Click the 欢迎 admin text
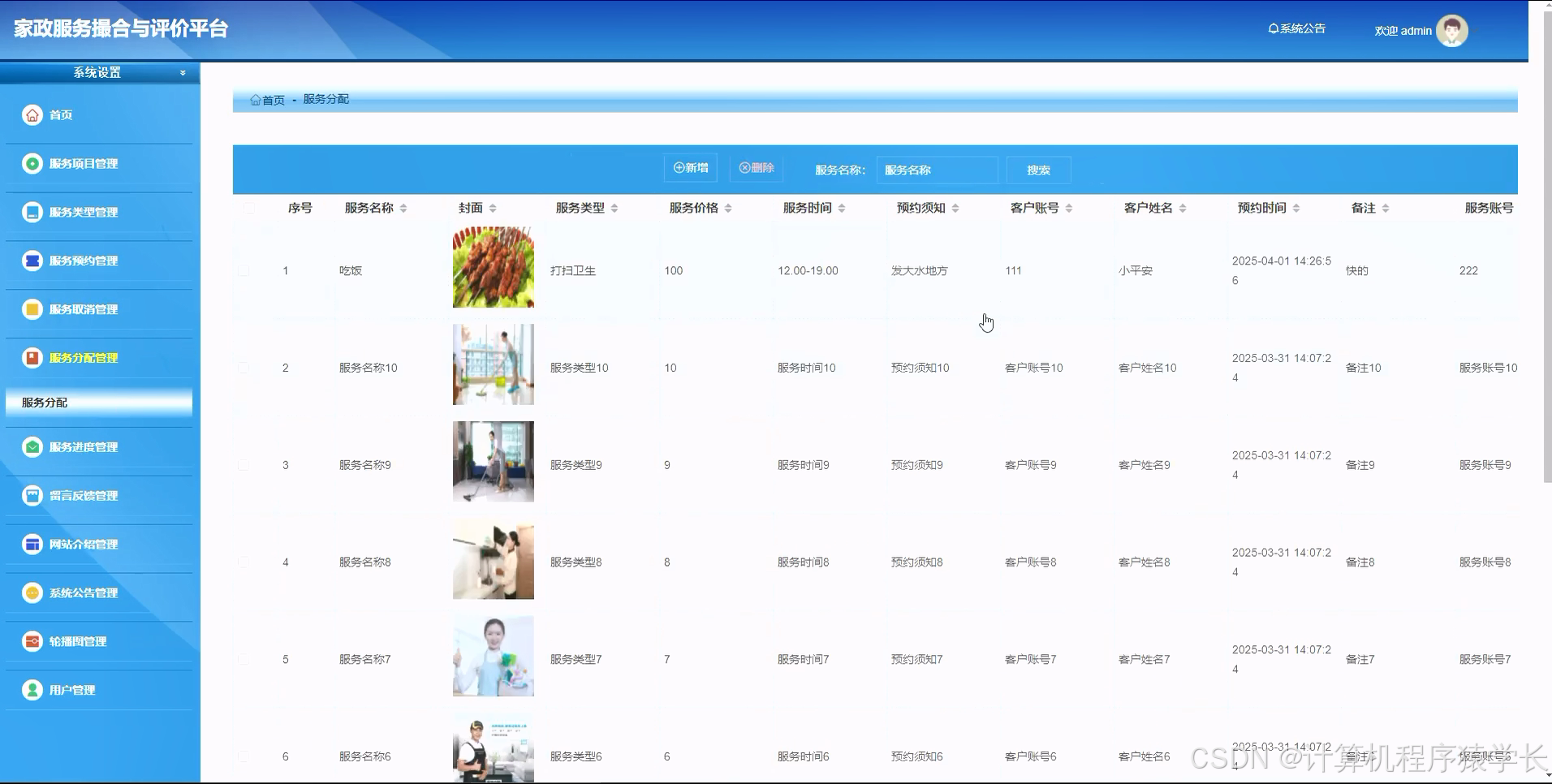This screenshot has height=784, width=1552. 1403,31
